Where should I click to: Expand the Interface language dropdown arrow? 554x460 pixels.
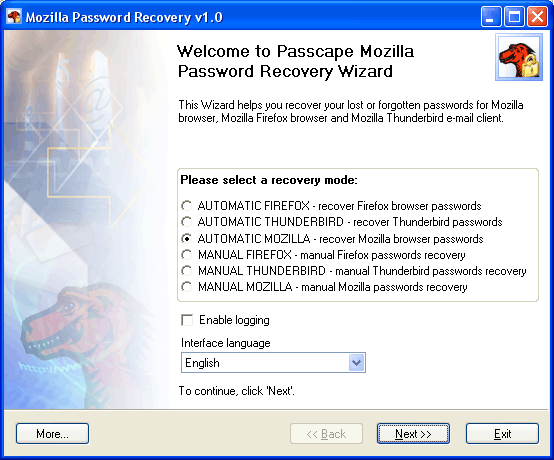coord(356,363)
